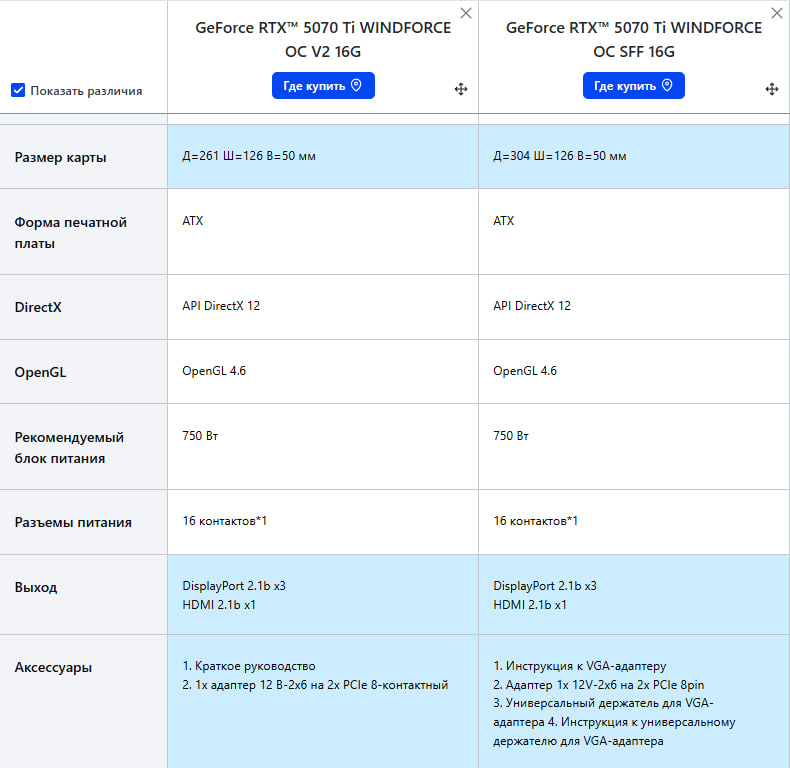The height and width of the screenshot is (768, 790).
Task: Toggle the "Показать различия" checkbox
Action: [18, 90]
